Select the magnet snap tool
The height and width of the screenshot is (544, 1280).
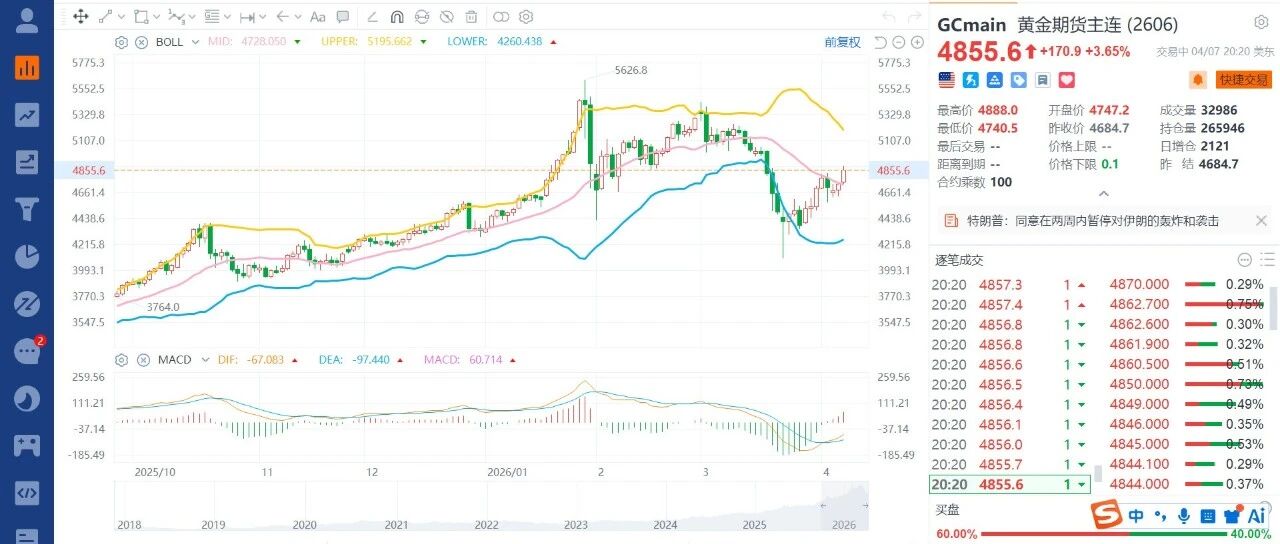pos(396,17)
